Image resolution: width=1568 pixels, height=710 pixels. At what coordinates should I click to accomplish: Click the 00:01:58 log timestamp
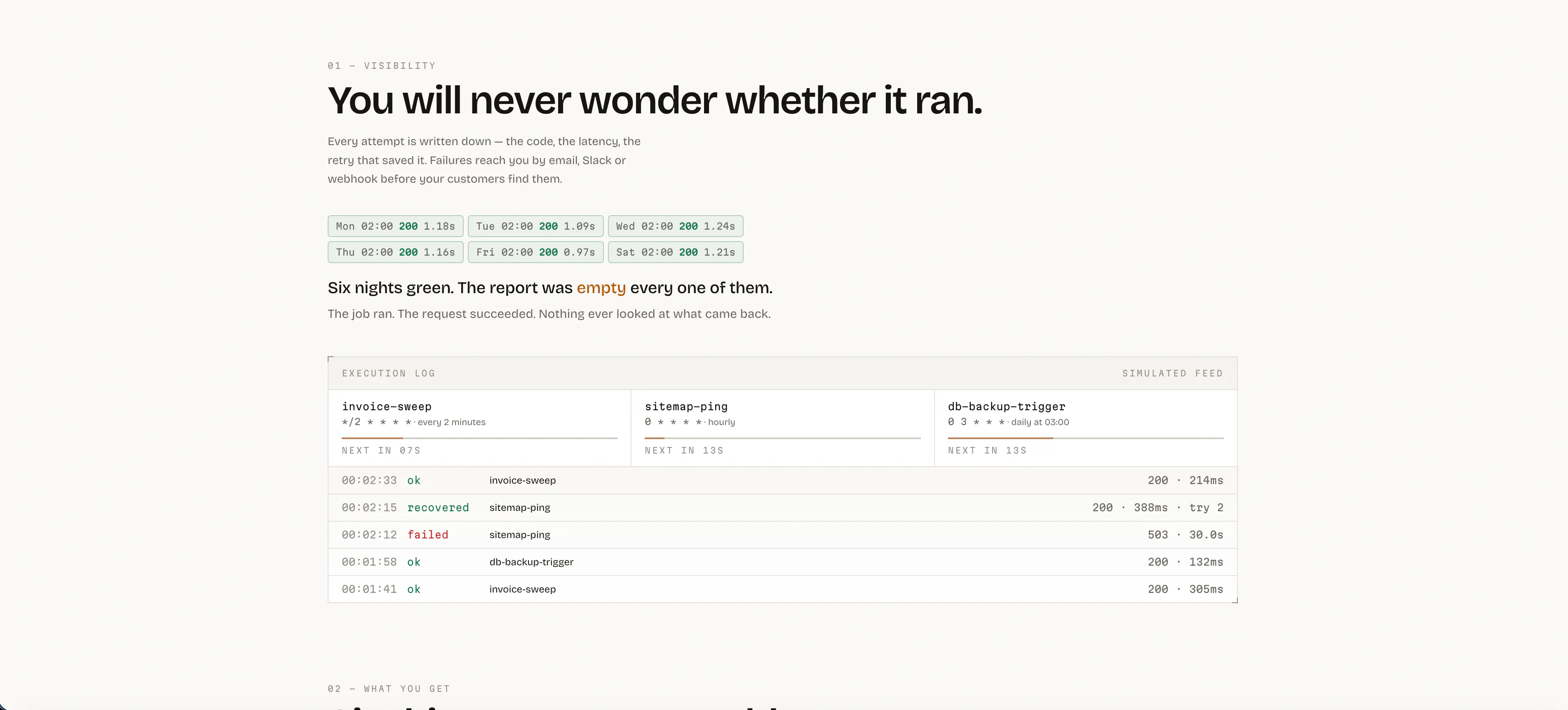pyautogui.click(x=369, y=562)
